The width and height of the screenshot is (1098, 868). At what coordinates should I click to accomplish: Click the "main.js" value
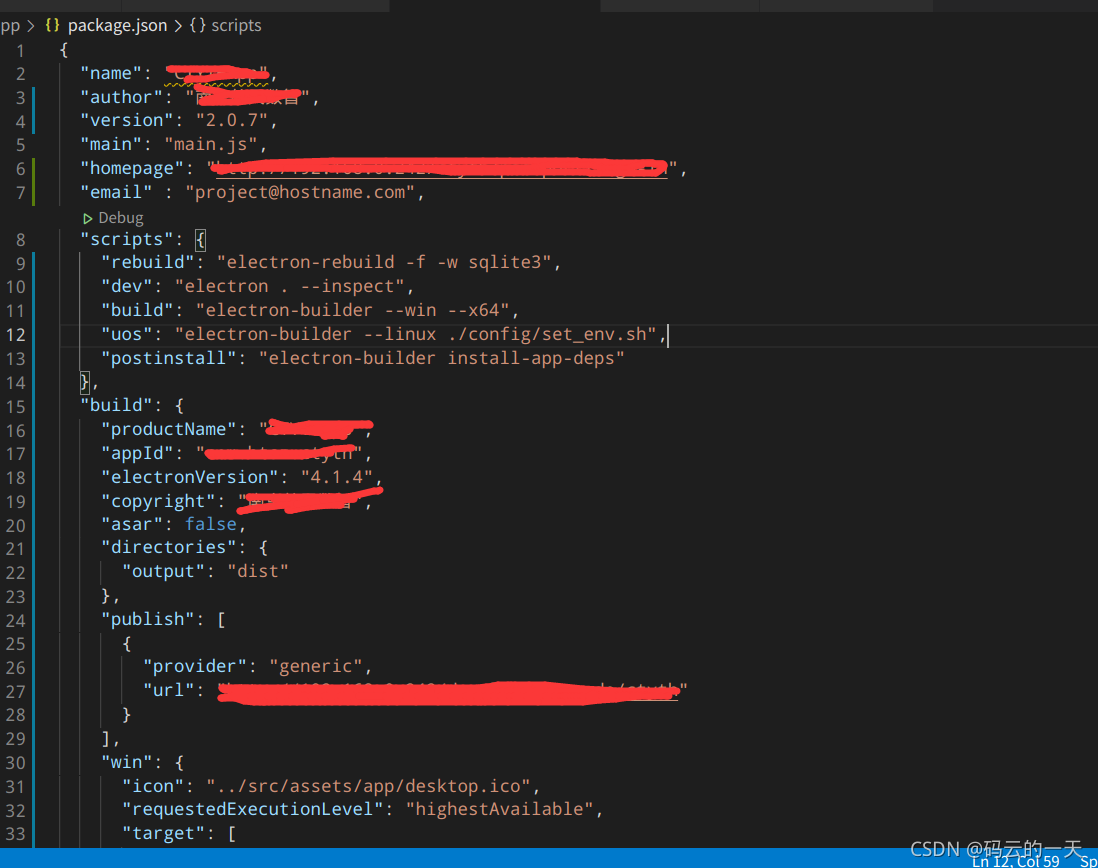click(211, 144)
